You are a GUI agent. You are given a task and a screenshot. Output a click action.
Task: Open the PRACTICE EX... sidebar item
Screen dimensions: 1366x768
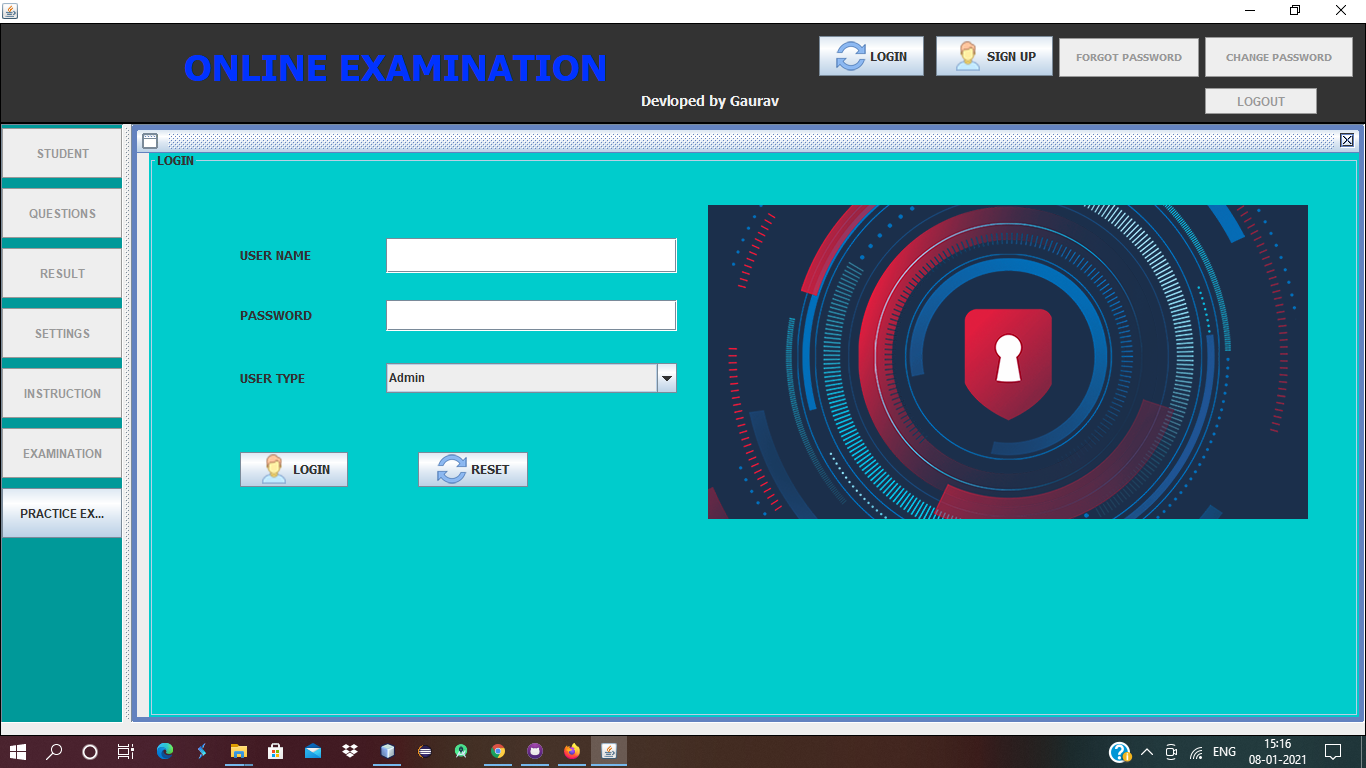(x=62, y=513)
